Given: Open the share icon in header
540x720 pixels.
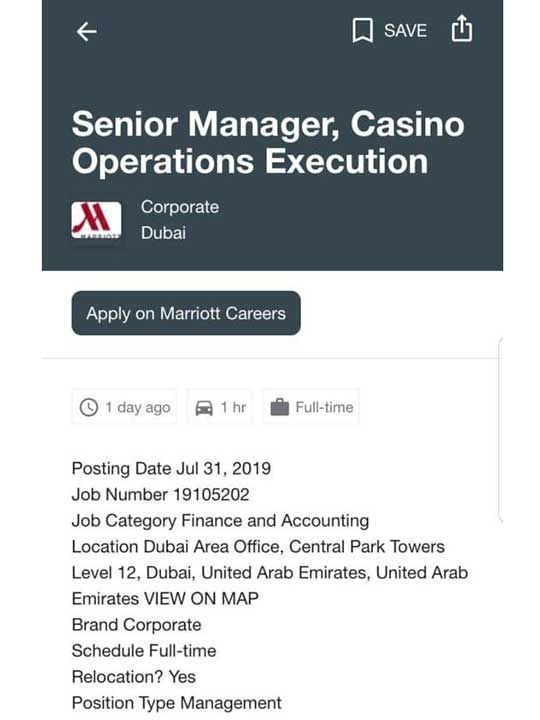Looking at the screenshot, I should (x=461, y=28).
